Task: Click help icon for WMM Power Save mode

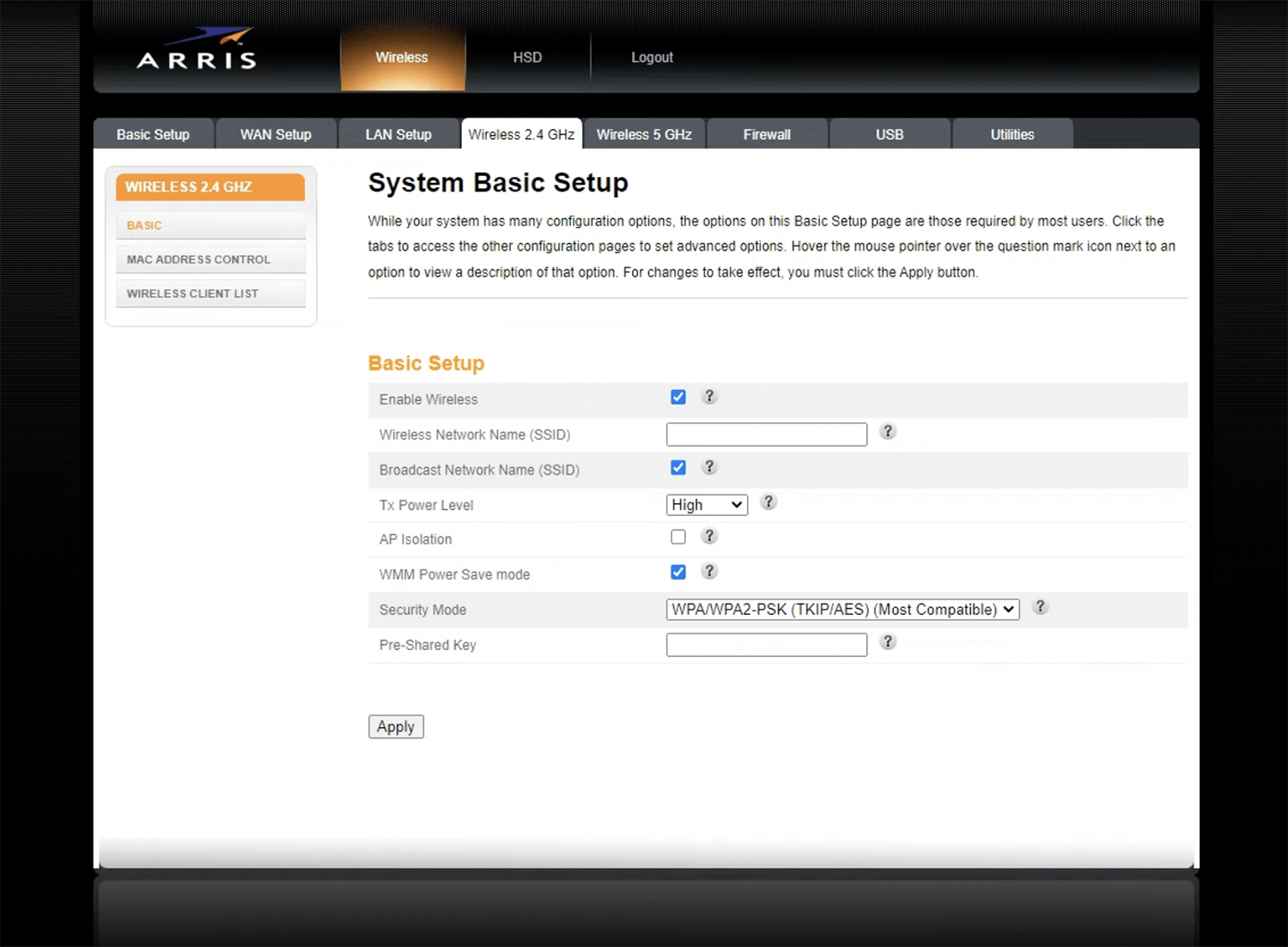Action: click(708, 572)
